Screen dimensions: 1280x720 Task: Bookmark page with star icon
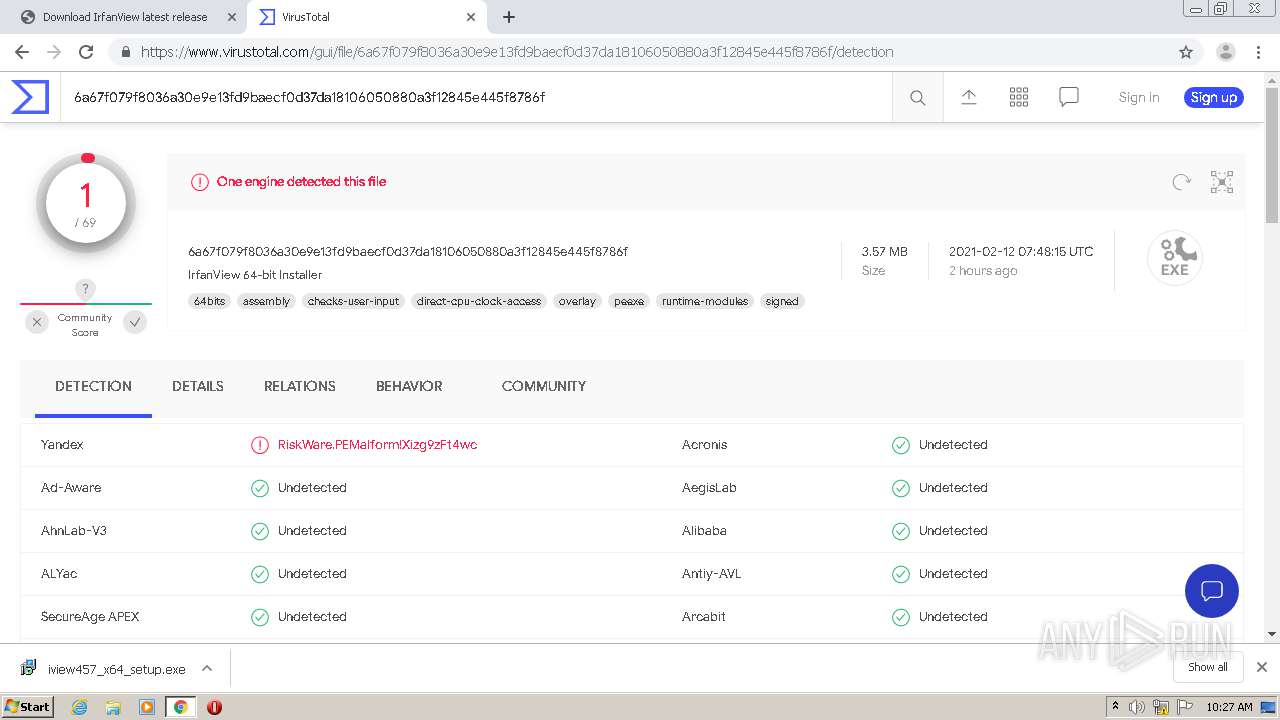pos(1186,52)
